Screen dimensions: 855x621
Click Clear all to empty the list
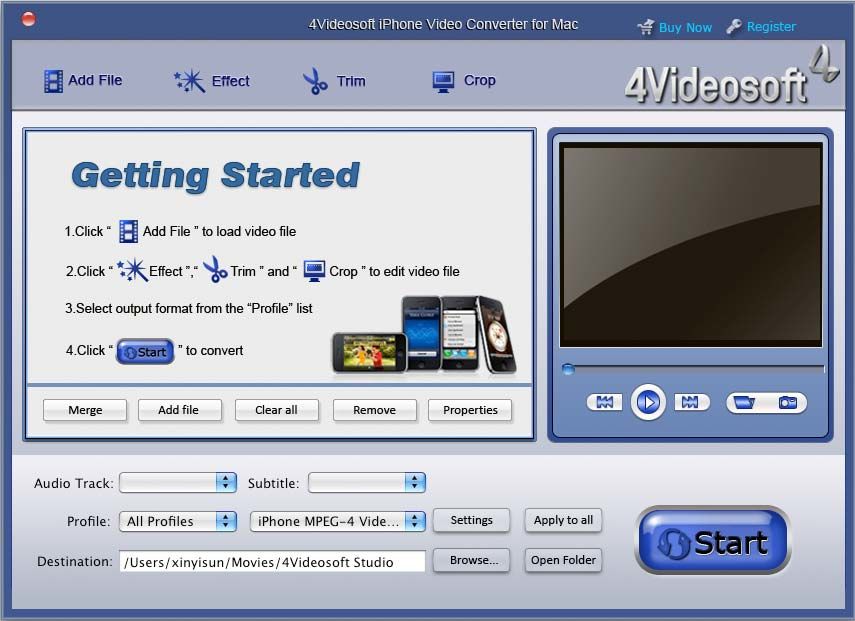click(x=276, y=410)
